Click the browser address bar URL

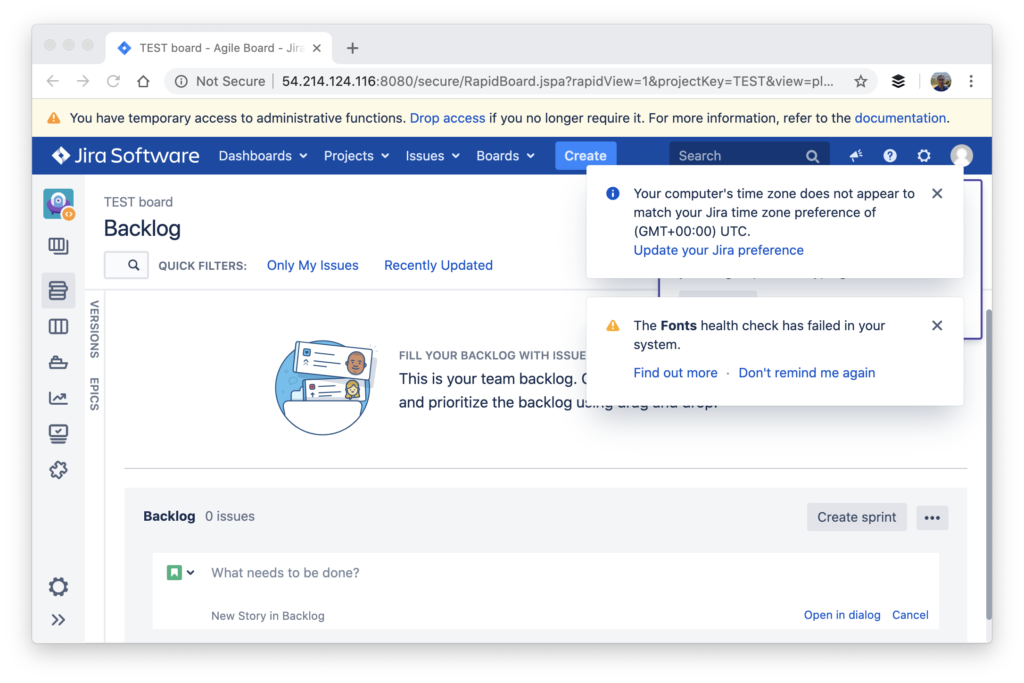557,81
